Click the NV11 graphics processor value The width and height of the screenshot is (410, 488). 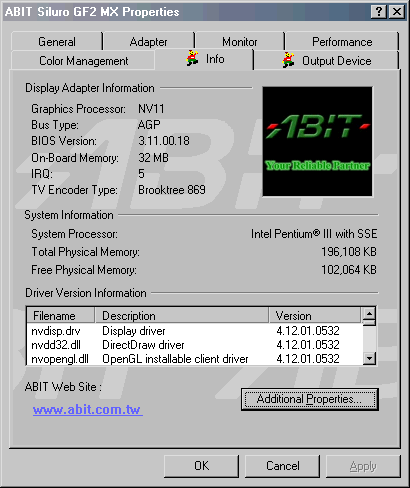(x=151, y=109)
